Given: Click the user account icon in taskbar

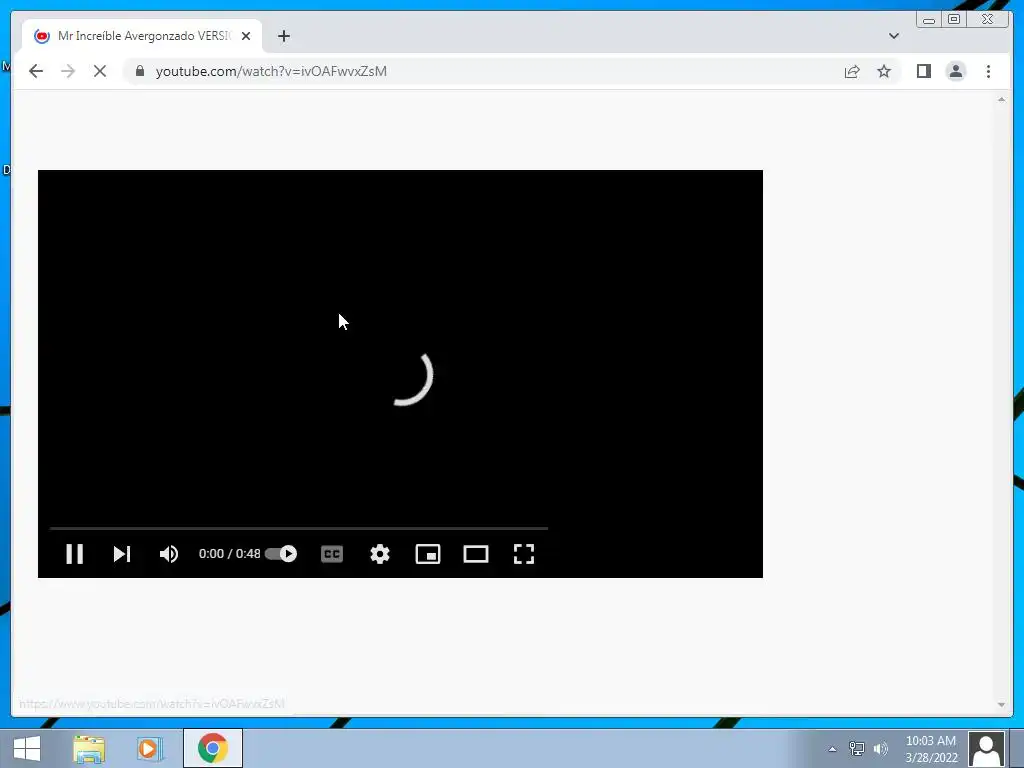Looking at the screenshot, I should 986,749.
